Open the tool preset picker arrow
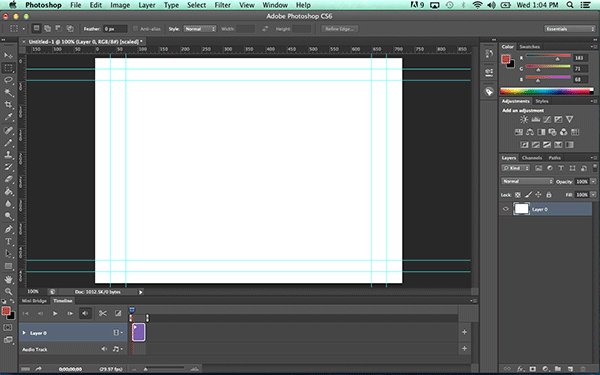Image resolution: width=600 pixels, height=375 pixels. pos(23,29)
